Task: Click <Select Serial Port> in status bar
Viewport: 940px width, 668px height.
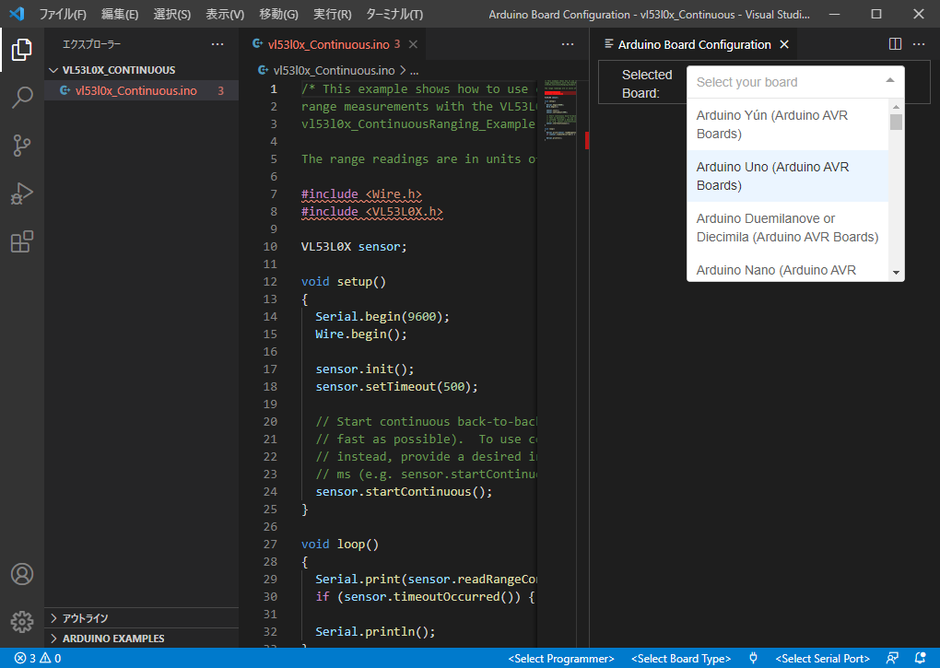Action: tap(822, 658)
